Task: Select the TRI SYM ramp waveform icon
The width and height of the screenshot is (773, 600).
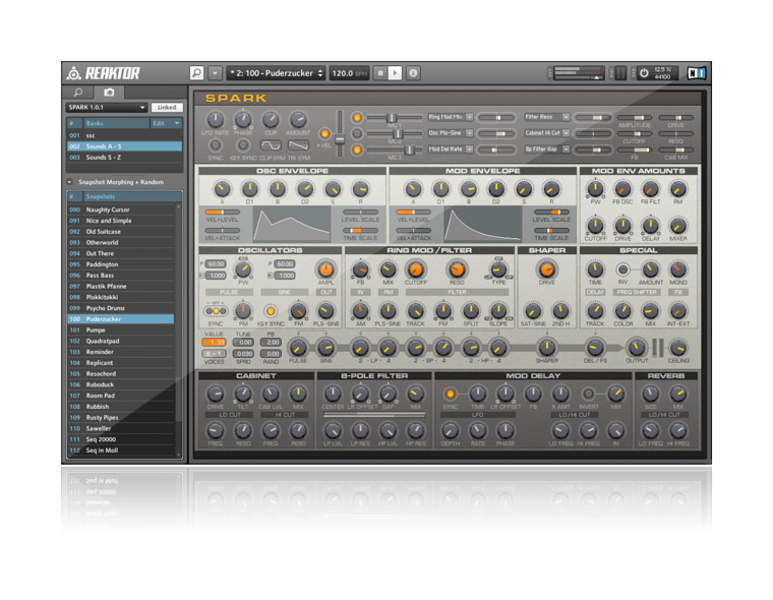Action: (298, 145)
